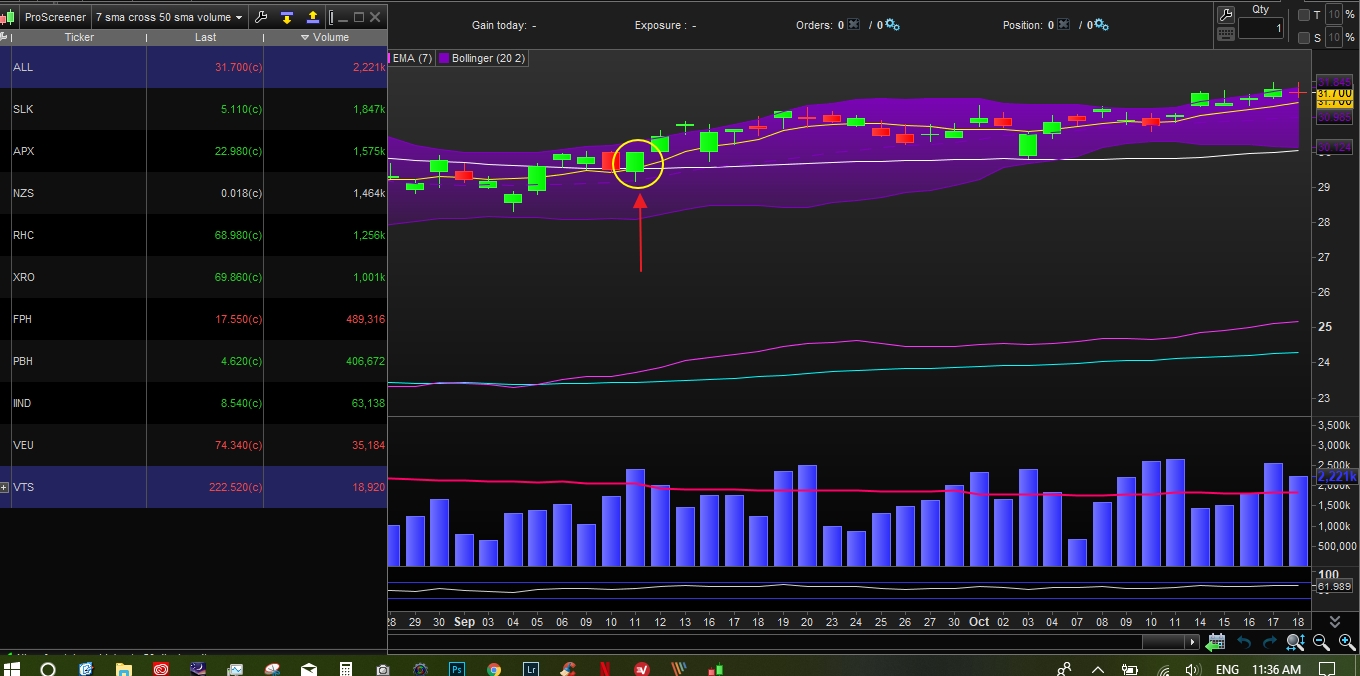
Task: Click the yellow up-arrow icon in ProScreener
Action: point(313,17)
